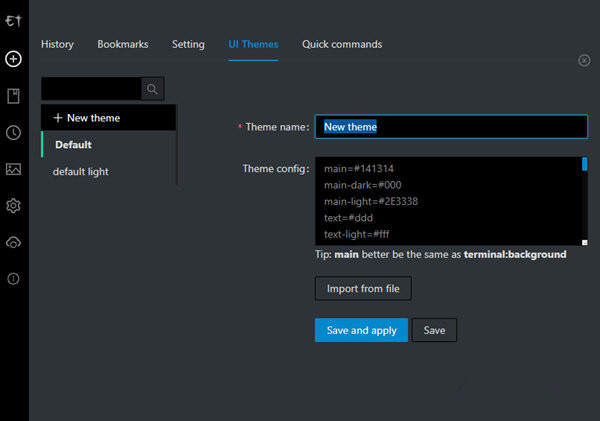Switch to the Bookmarks tab

click(123, 45)
